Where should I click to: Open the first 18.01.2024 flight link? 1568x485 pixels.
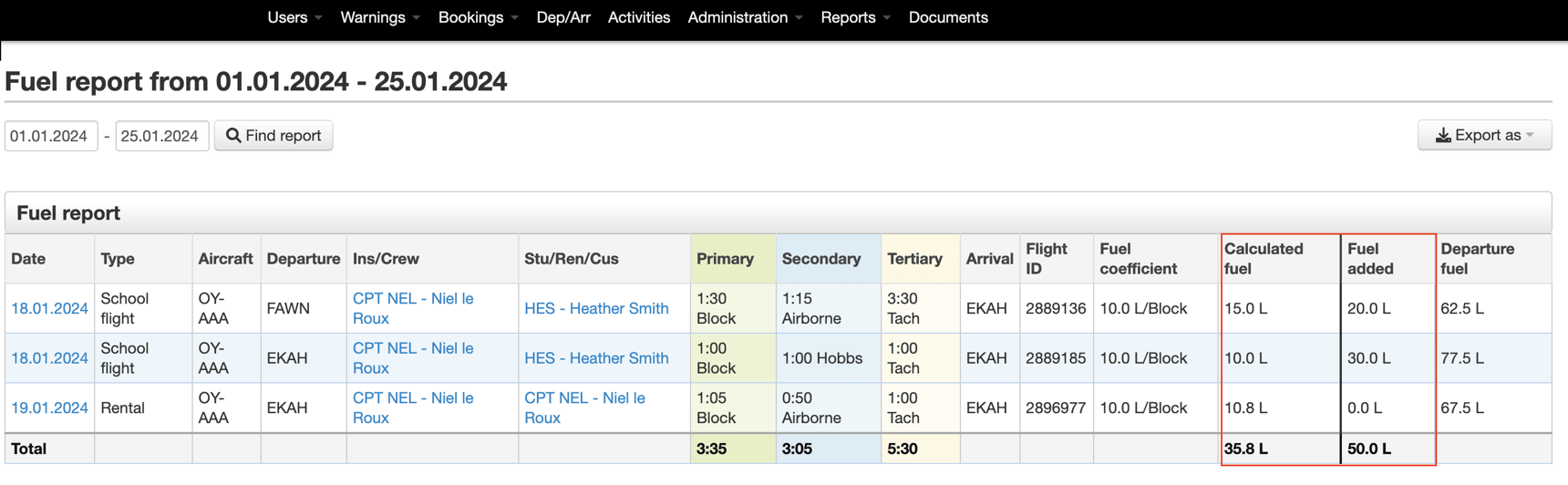point(49,308)
